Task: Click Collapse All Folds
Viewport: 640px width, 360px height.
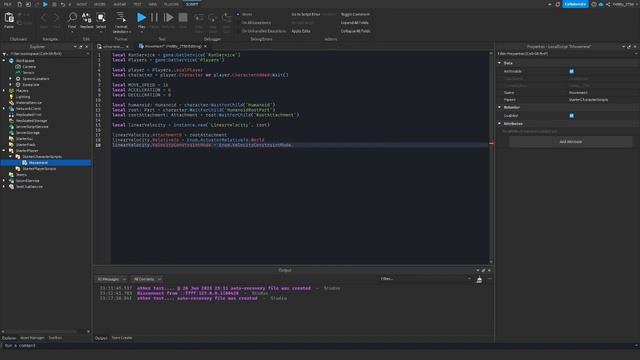Action: pos(356,31)
